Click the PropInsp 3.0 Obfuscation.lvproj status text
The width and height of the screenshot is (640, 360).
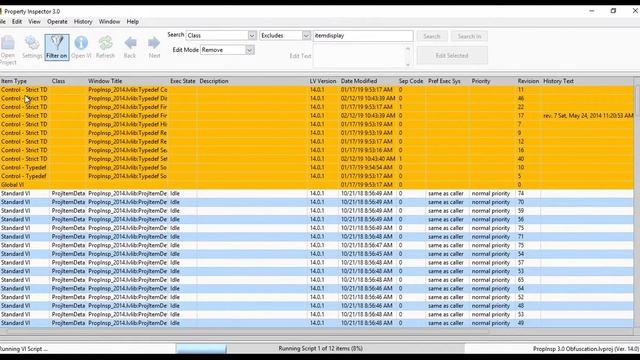(x=586, y=349)
